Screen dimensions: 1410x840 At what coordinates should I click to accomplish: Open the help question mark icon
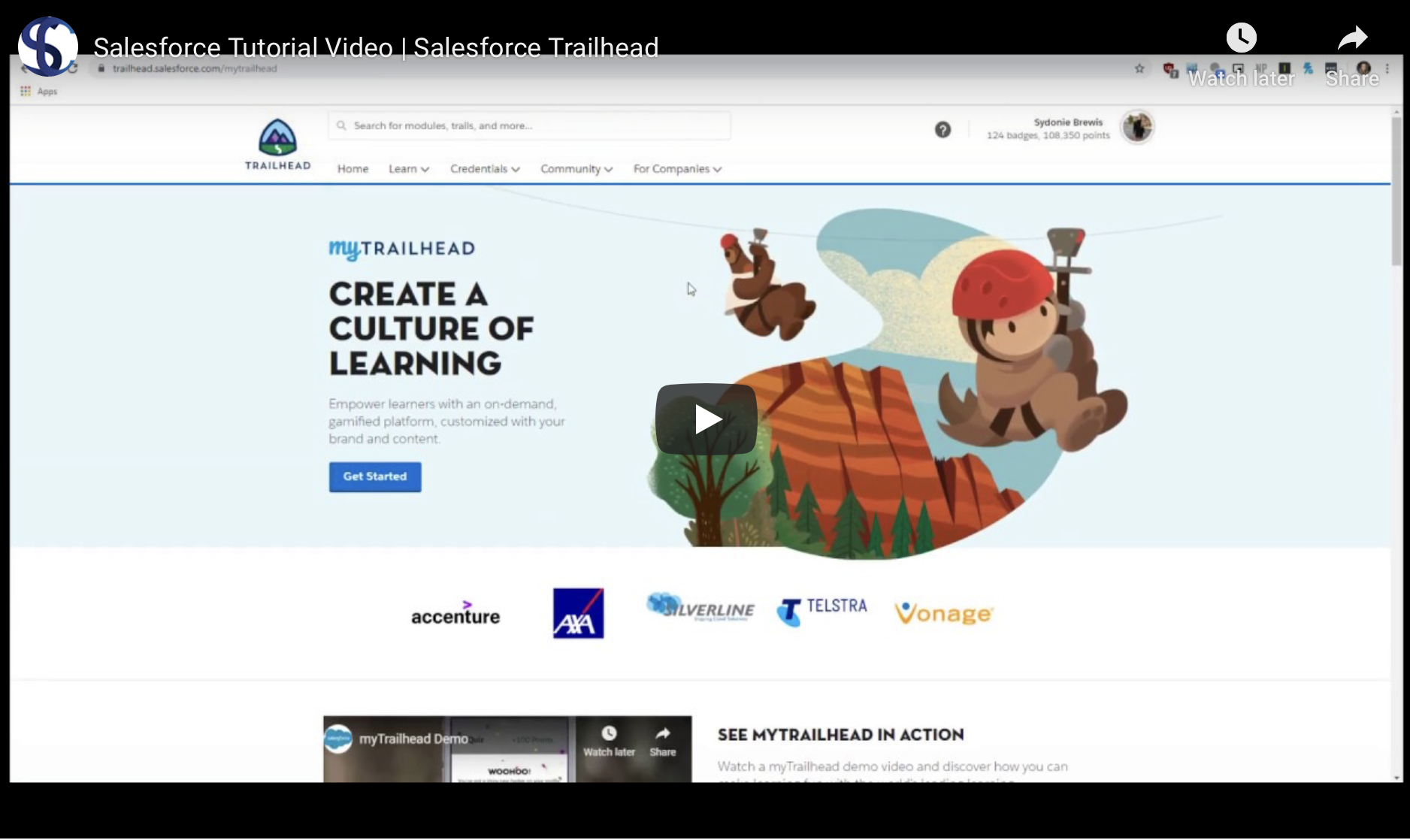[x=943, y=130]
